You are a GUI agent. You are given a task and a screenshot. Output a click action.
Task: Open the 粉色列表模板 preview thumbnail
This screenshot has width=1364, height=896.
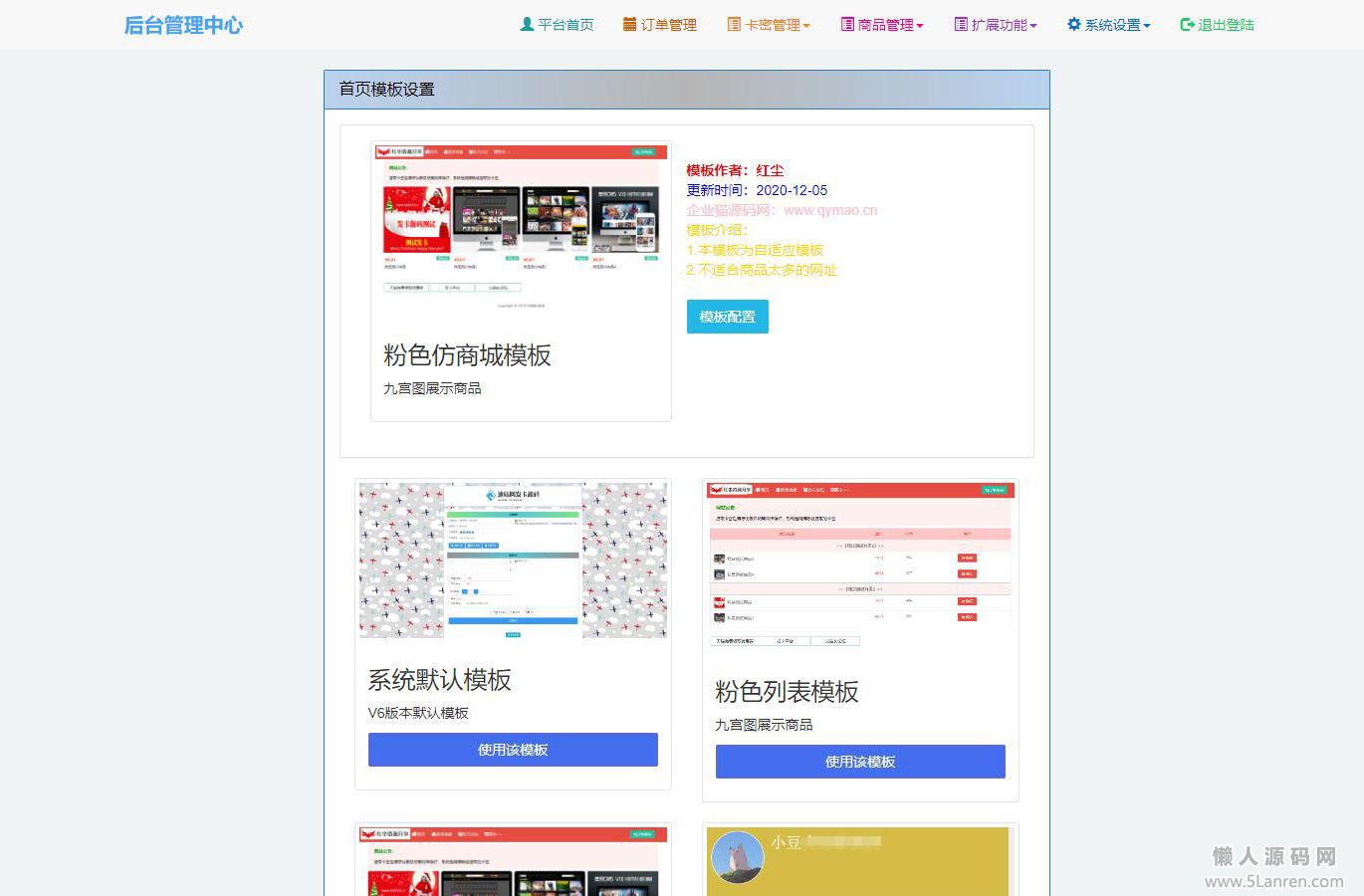(860, 566)
